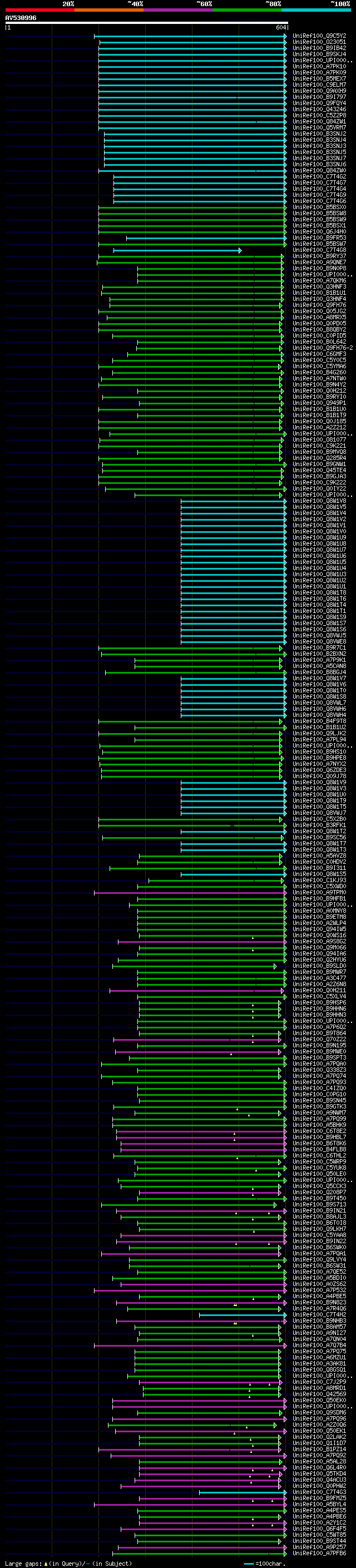Open hit UniRef100_B1PZ14

coord(319,1450)
